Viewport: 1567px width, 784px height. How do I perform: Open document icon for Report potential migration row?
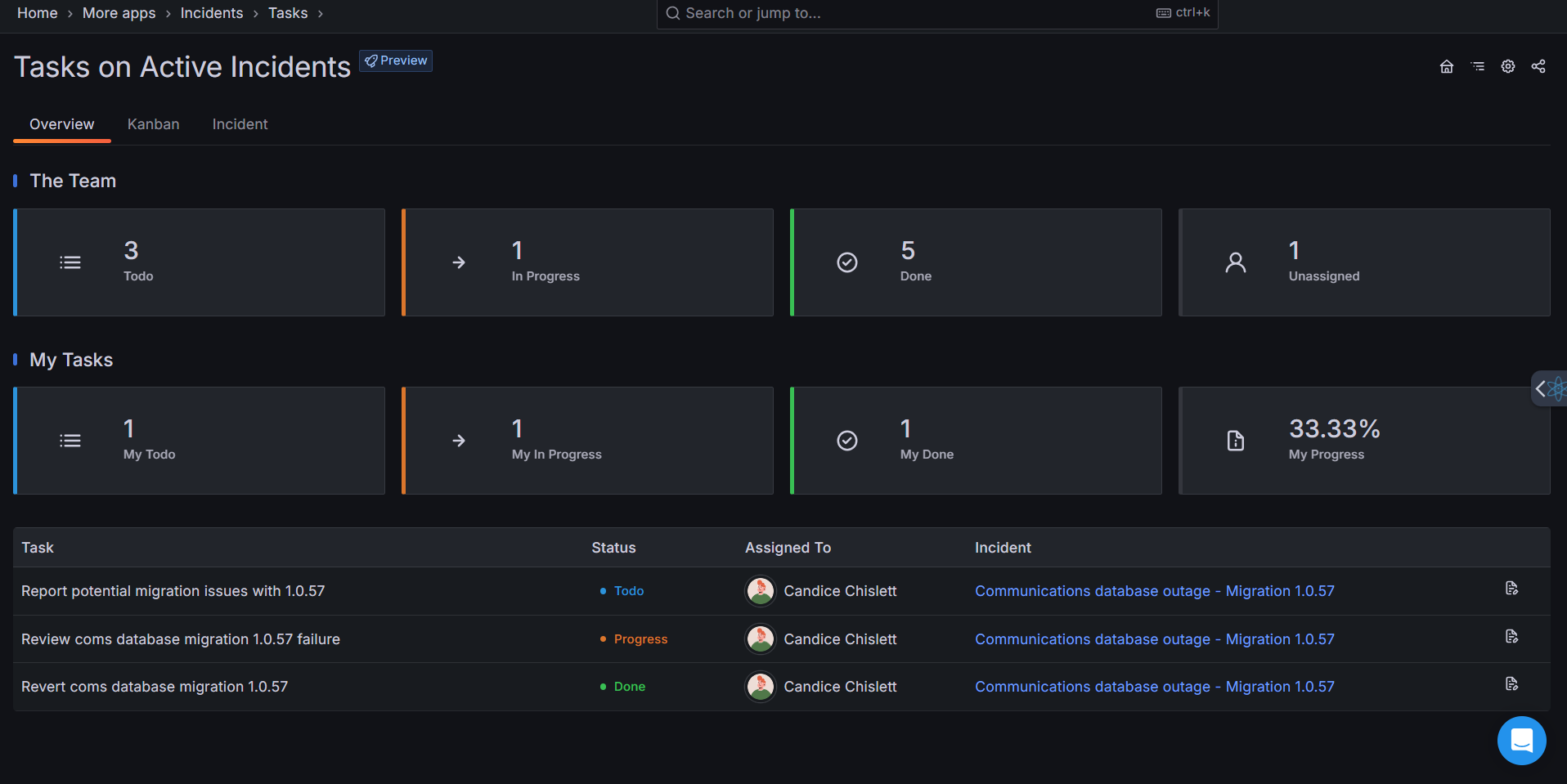tap(1511, 589)
